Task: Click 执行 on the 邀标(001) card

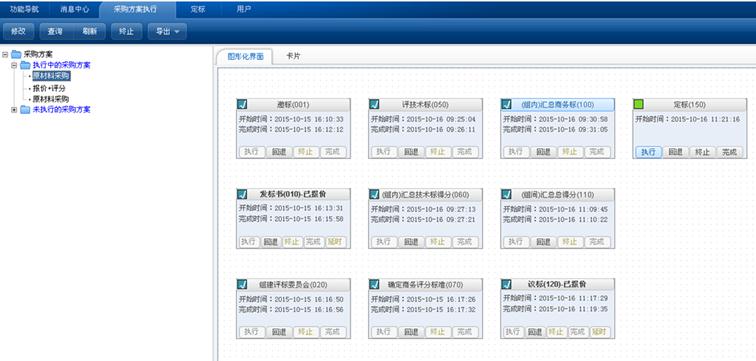Action: click(252, 152)
